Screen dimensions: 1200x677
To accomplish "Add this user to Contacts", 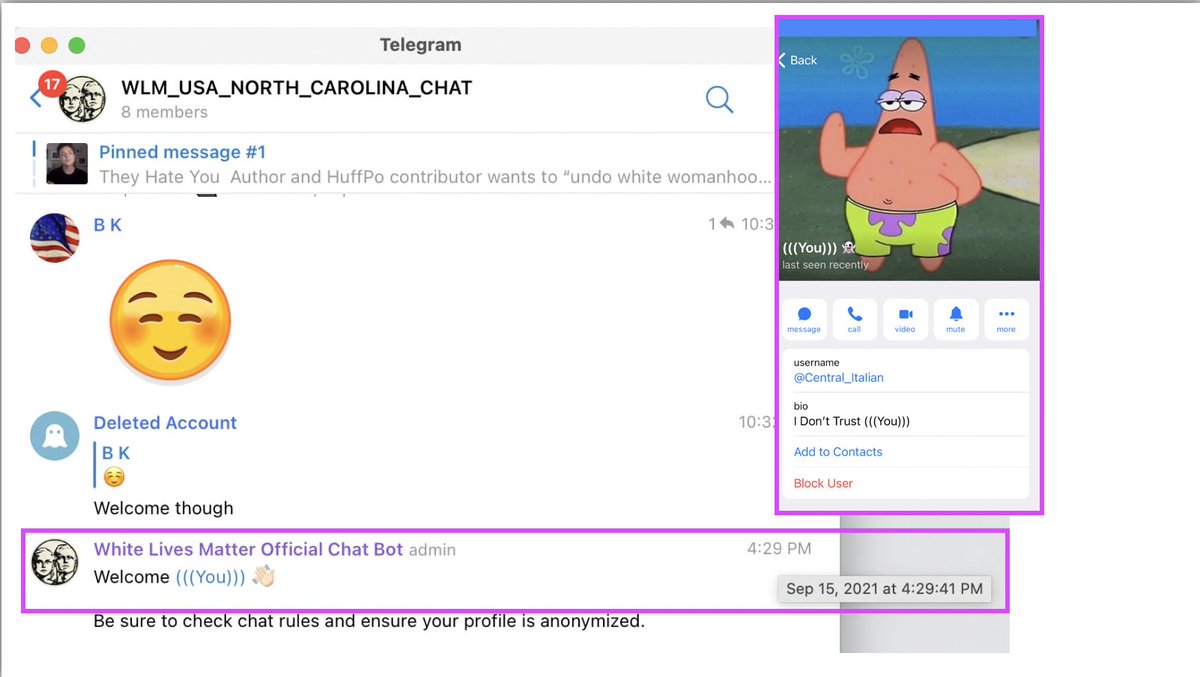I will pos(838,452).
